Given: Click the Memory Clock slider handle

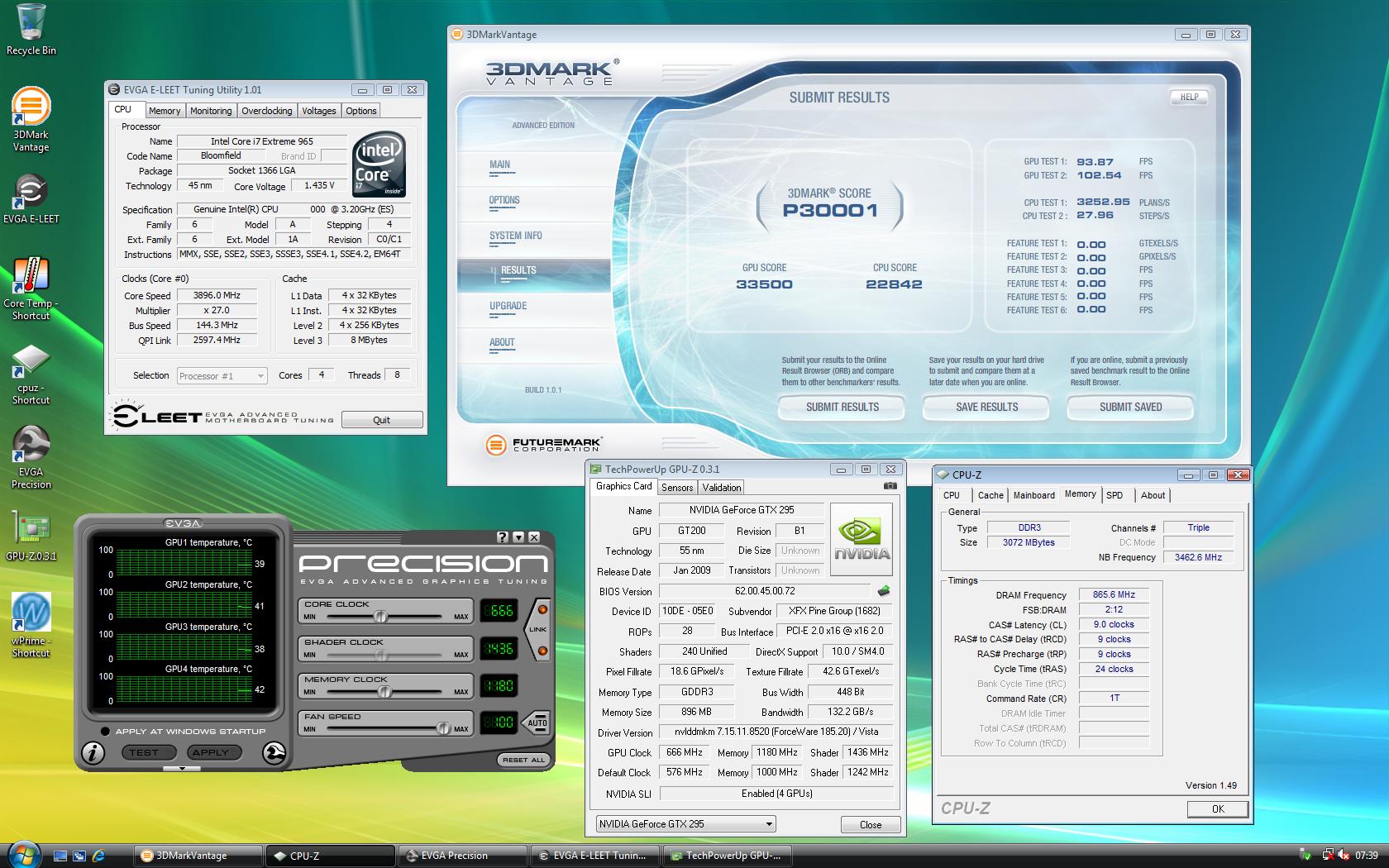Looking at the screenshot, I should (x=384, y=692).
